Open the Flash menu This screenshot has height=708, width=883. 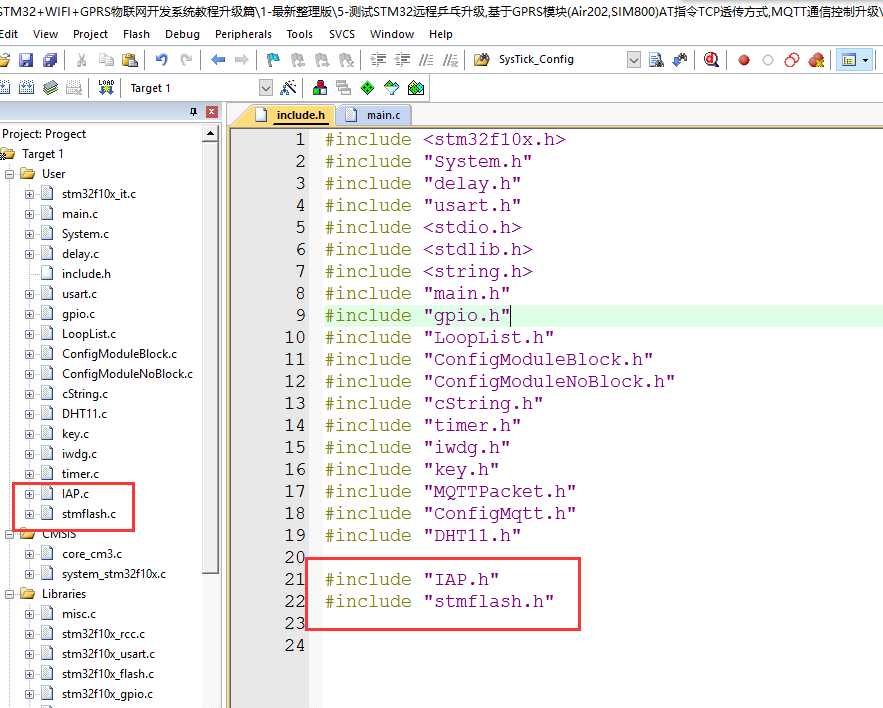(136, 34)
